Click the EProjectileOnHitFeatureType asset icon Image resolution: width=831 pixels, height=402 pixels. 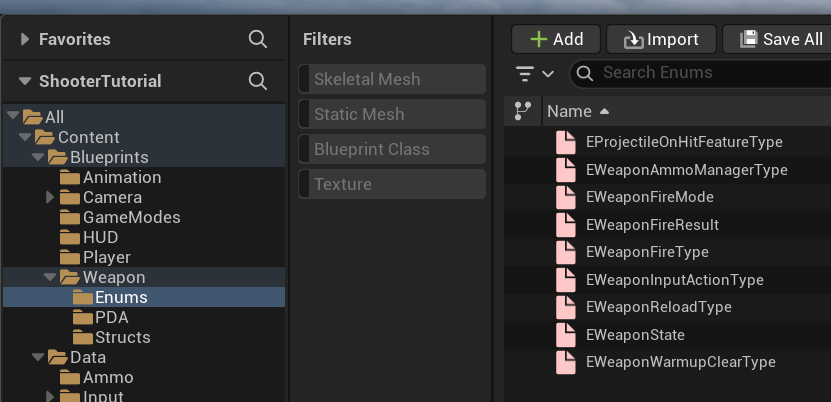567,142
